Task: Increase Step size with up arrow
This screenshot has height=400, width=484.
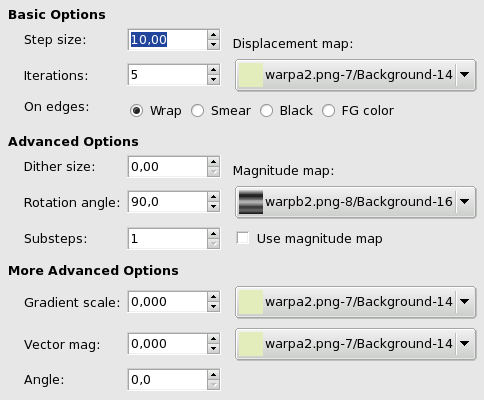Action: coord(213,35)
